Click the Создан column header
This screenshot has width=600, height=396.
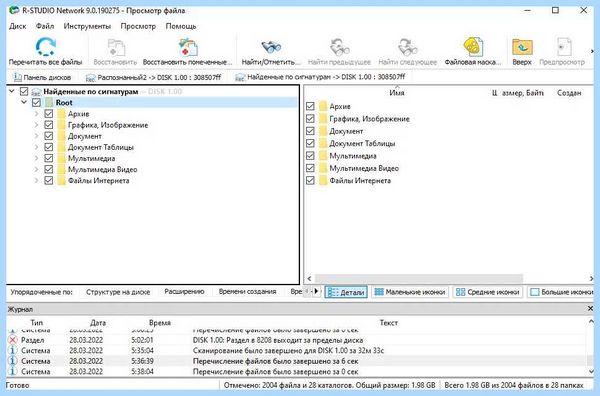pyautogui.click(x=569, y=93)
